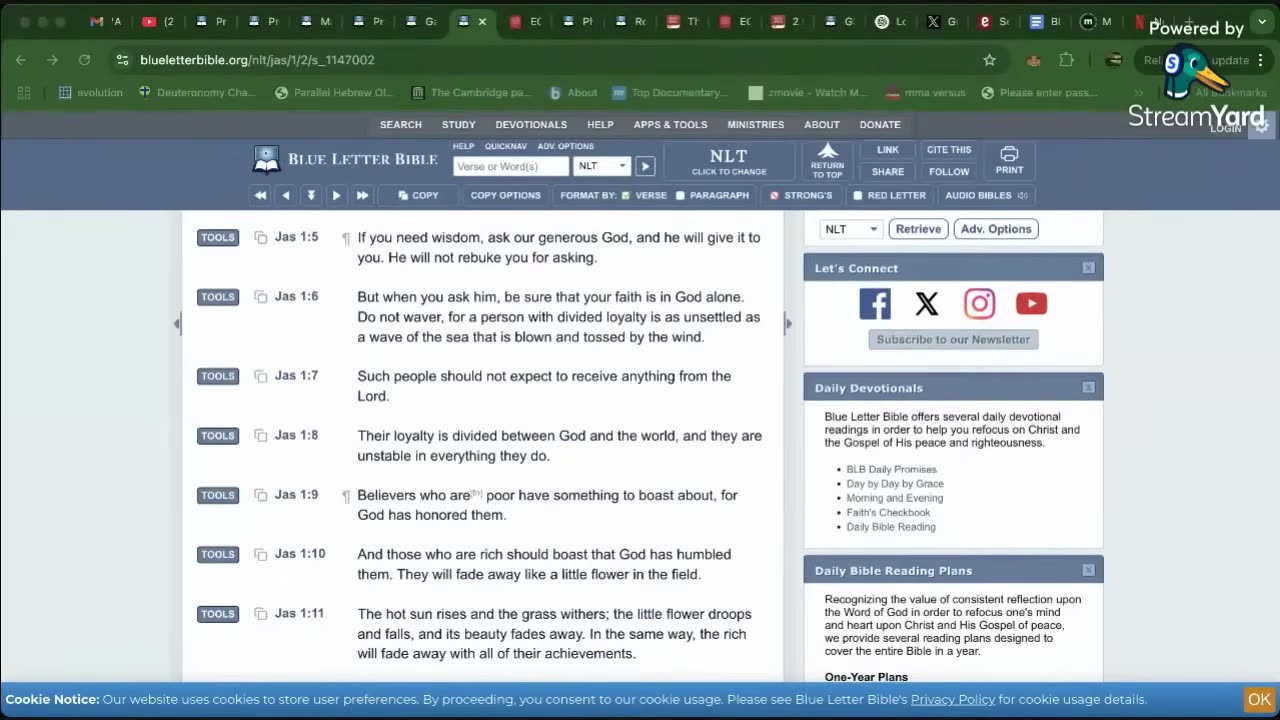Open the Instagram icon in Let's Connect
Viewport: 1280px width, 720px height.
pos(979,303)
